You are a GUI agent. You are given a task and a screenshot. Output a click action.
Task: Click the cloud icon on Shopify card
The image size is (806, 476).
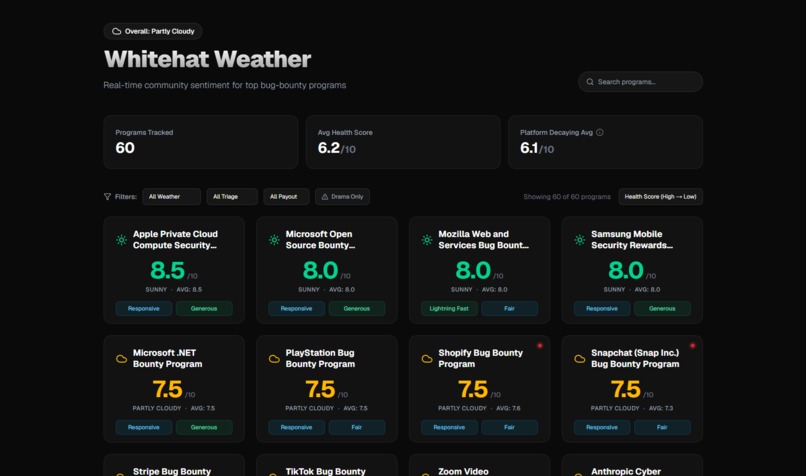pos(427,359)
